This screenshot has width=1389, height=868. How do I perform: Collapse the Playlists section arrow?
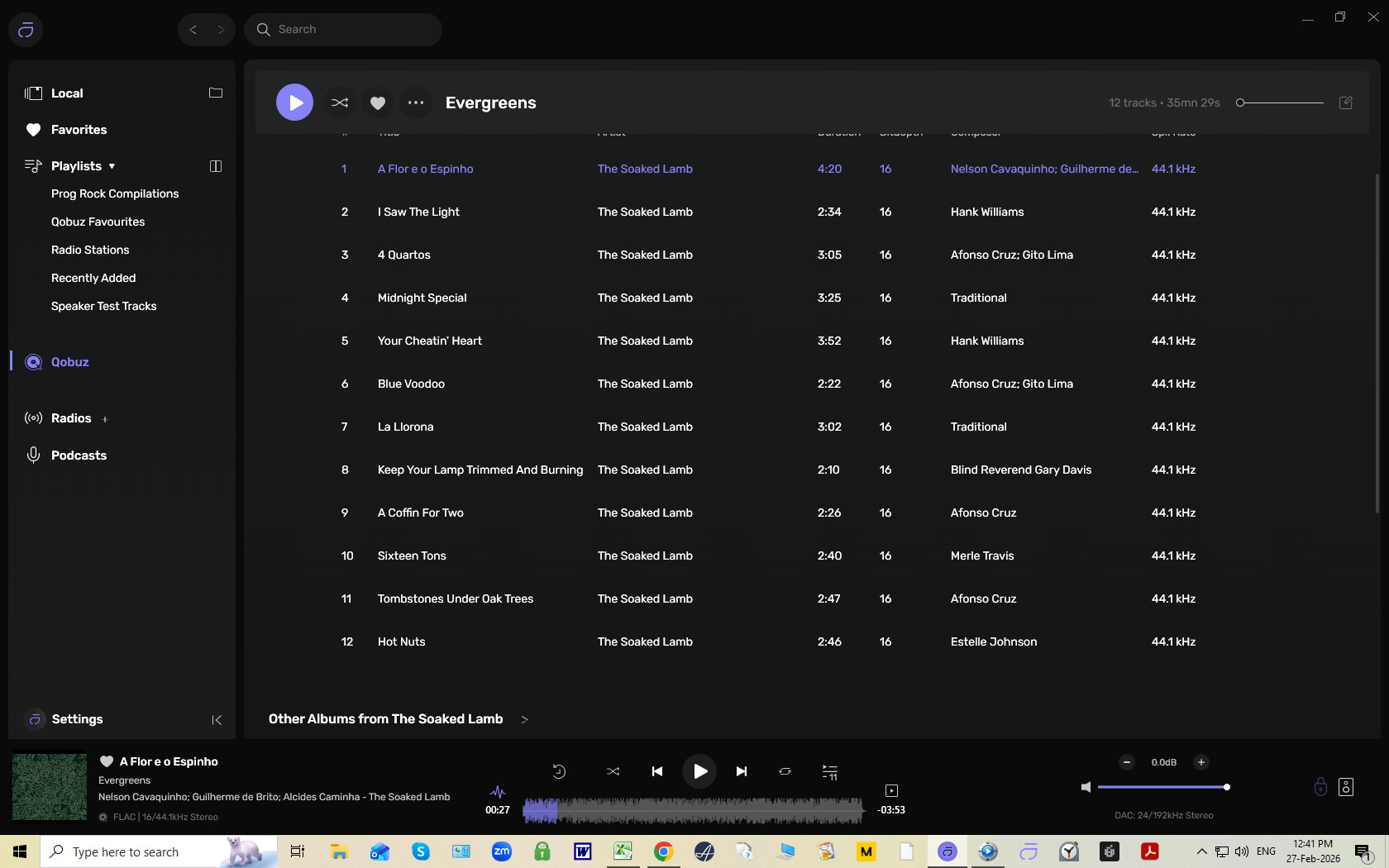112,166
